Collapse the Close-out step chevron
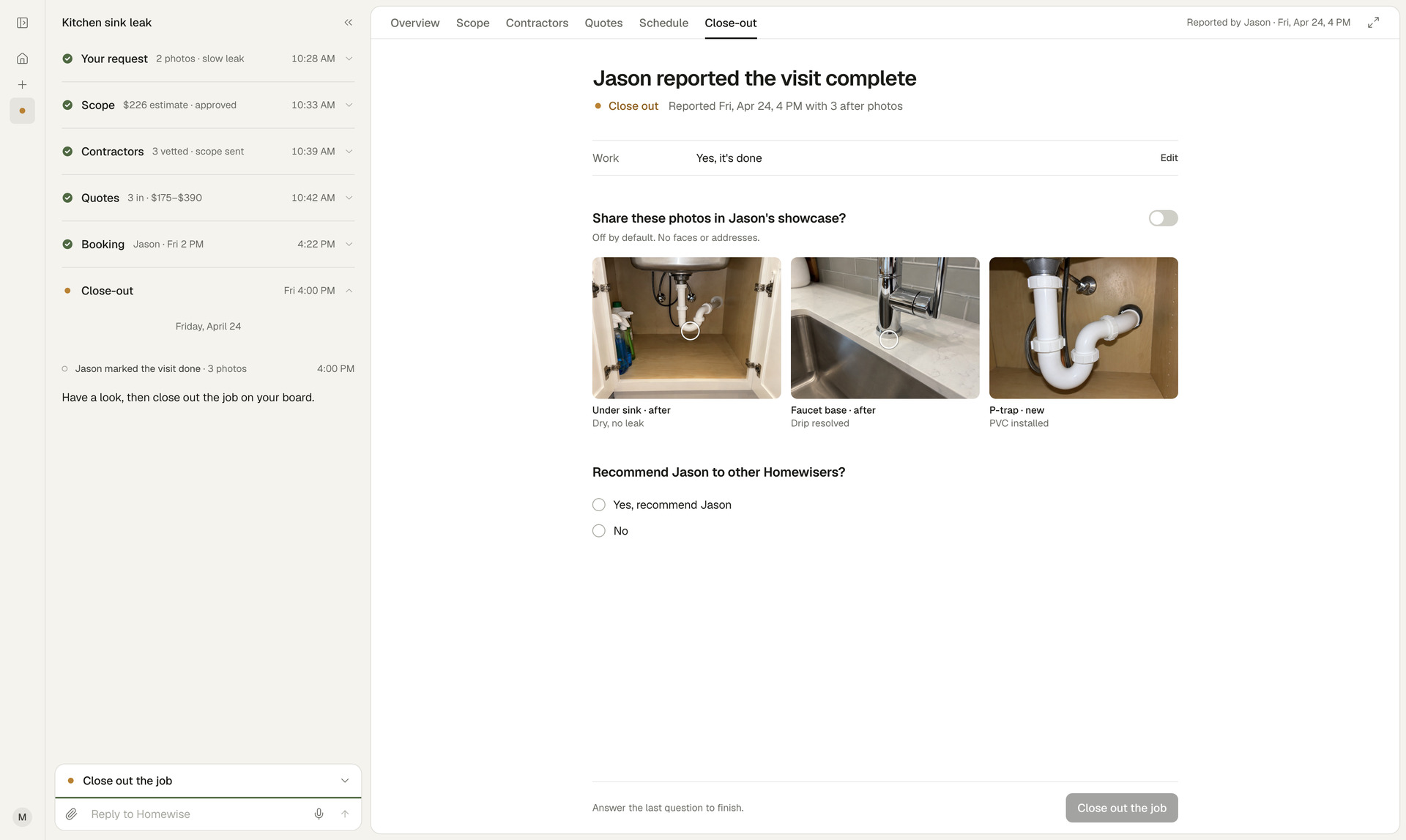 click(349, 291)
